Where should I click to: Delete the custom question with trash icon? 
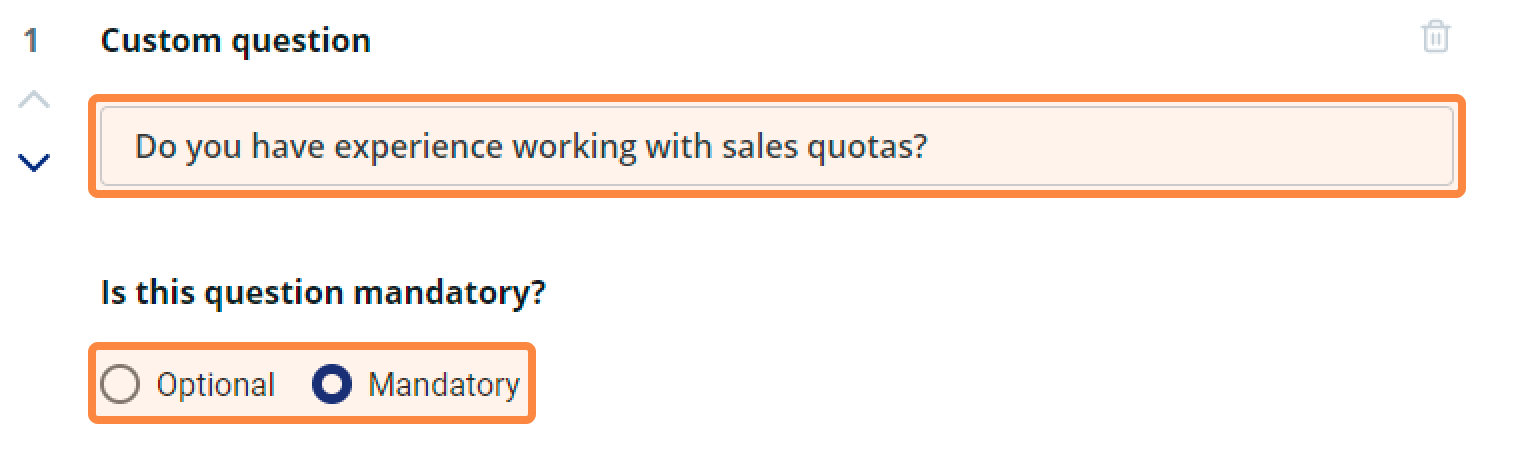pyautogui.click(x=1435, y=37)
